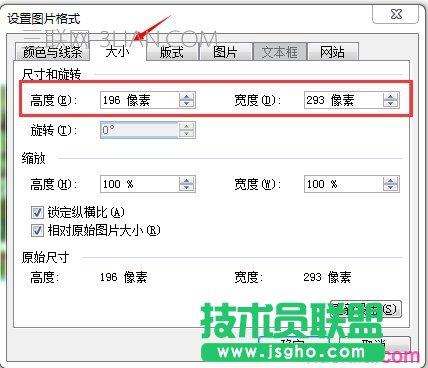Switch to the 颜色与线条 tab

pyautogui.click(x=53, y=52)
